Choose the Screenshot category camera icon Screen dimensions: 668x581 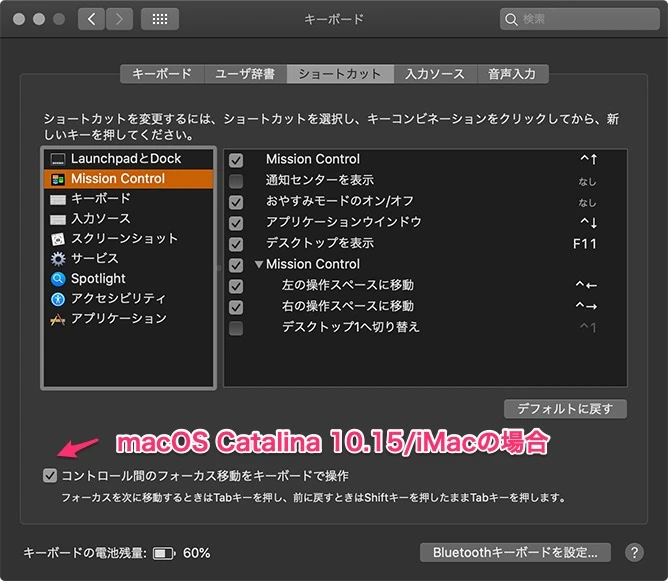point(57,239)
